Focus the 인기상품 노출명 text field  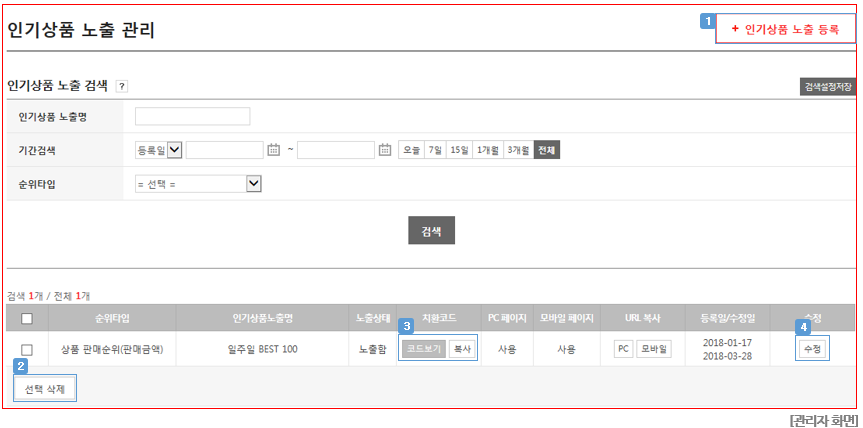pyautogui.click(x=193, y=116)
